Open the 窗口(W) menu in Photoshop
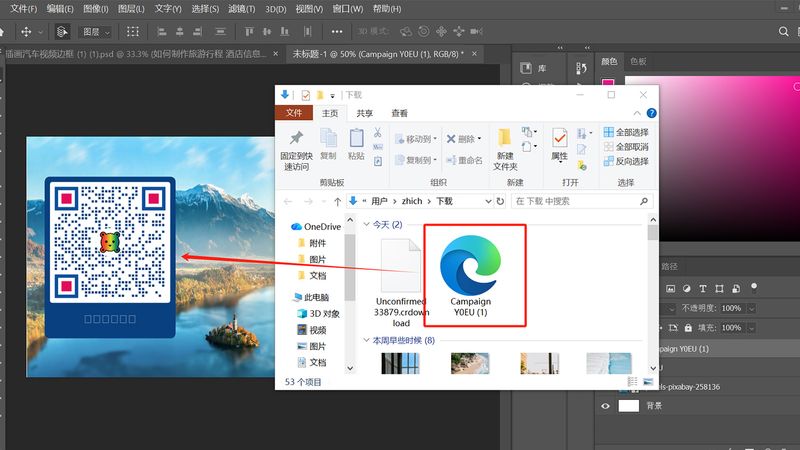 [x=347, y=9]
